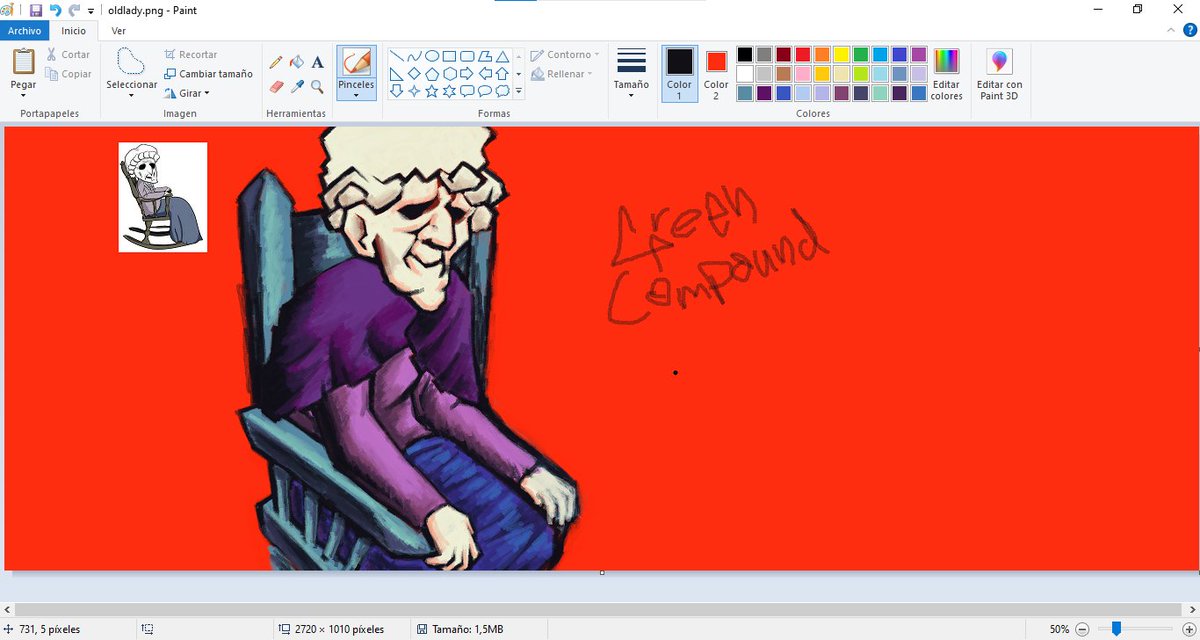Open the Archivo menu
This screenshot has width=1200, height=640.
pos(23,31)
